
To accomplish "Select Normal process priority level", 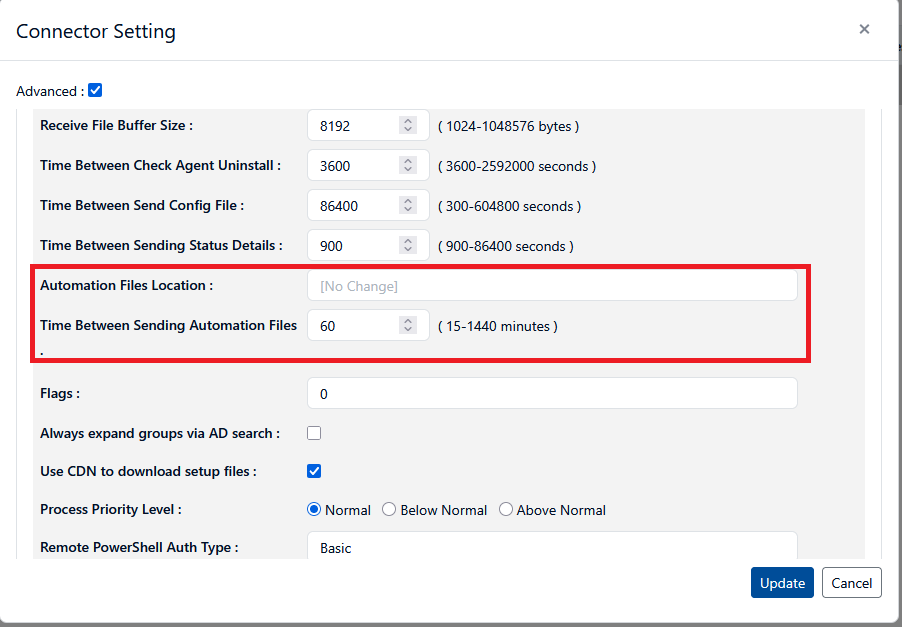I will pyautogui.click(x=315, y=510).
